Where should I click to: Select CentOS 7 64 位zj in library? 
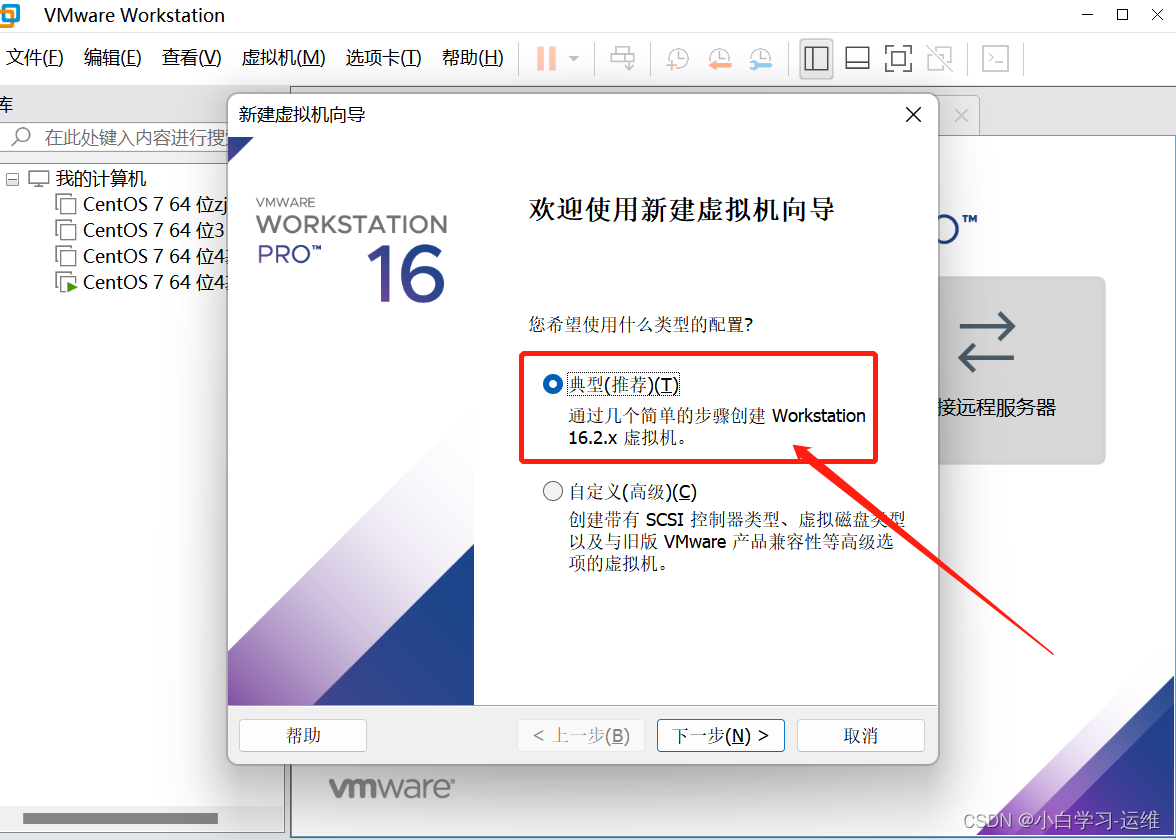pyautogui.click(x=154, y=204)
